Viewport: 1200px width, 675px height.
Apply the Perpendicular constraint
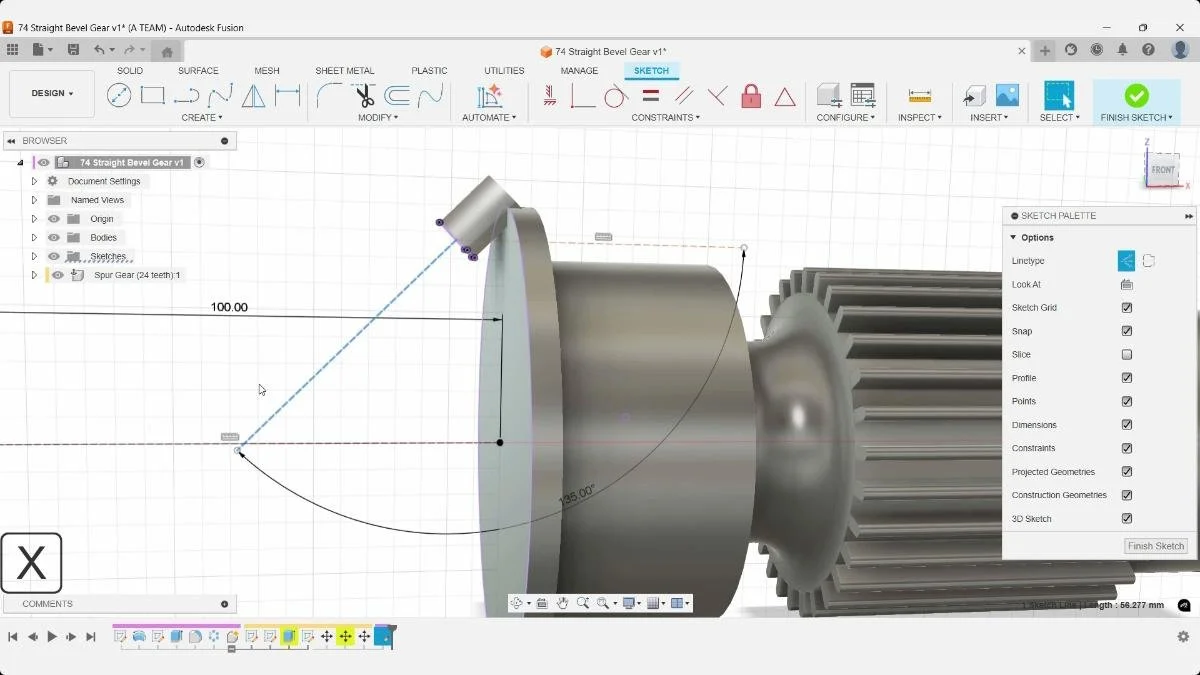[717, 96]
